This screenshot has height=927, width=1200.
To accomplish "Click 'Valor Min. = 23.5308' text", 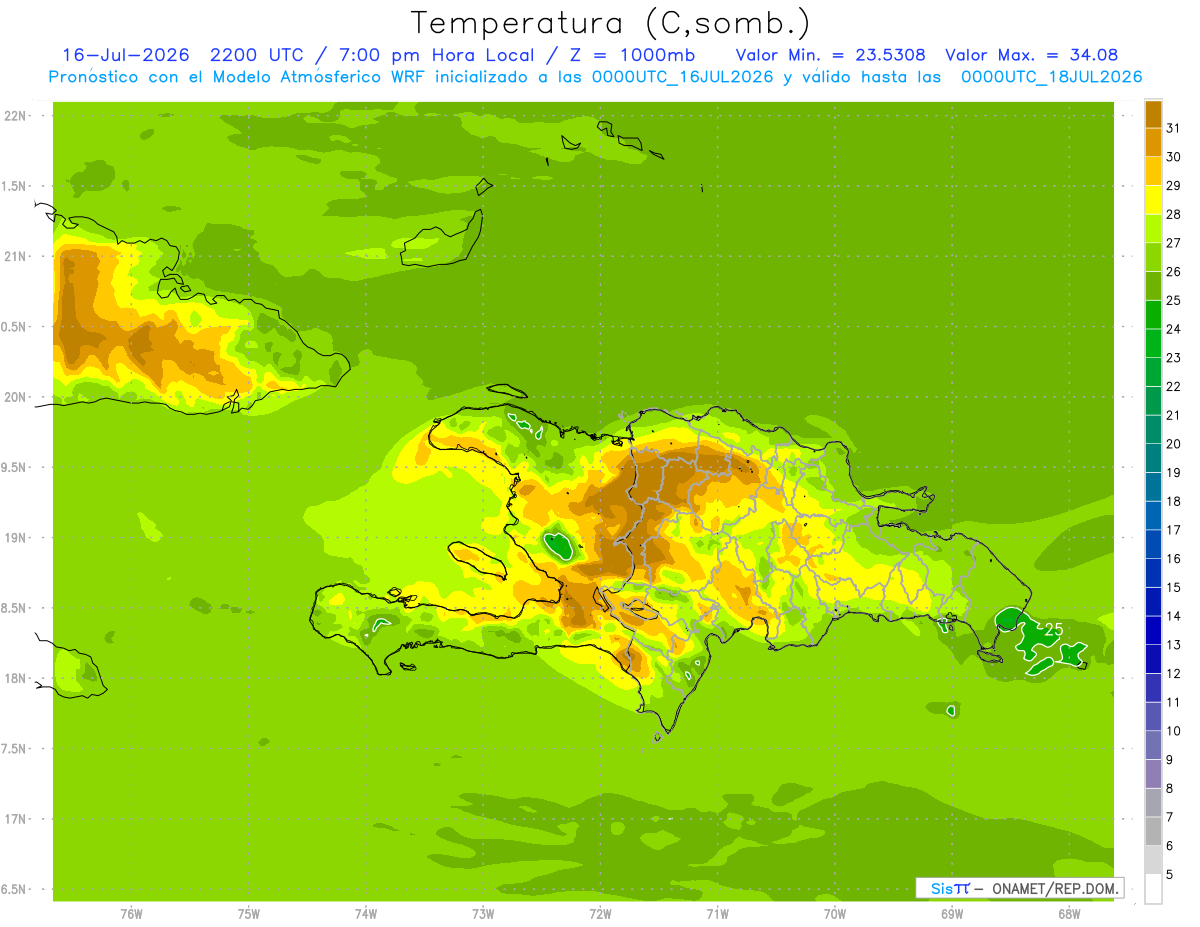I will pos(830,55).
